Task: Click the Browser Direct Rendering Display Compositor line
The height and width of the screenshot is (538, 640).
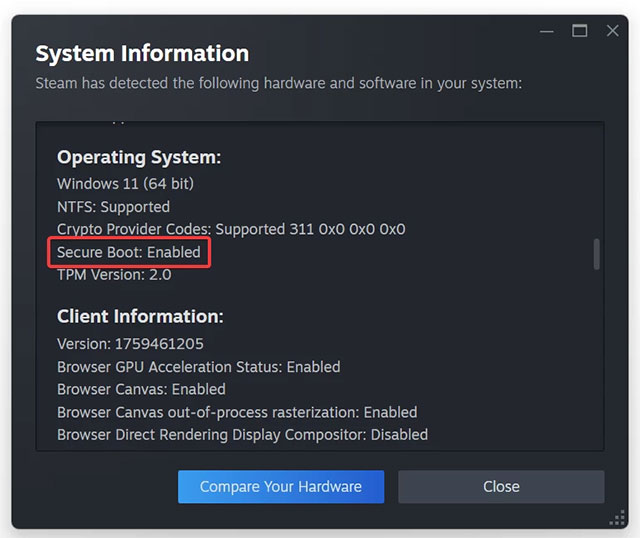Action: click(x=242, y=436)
